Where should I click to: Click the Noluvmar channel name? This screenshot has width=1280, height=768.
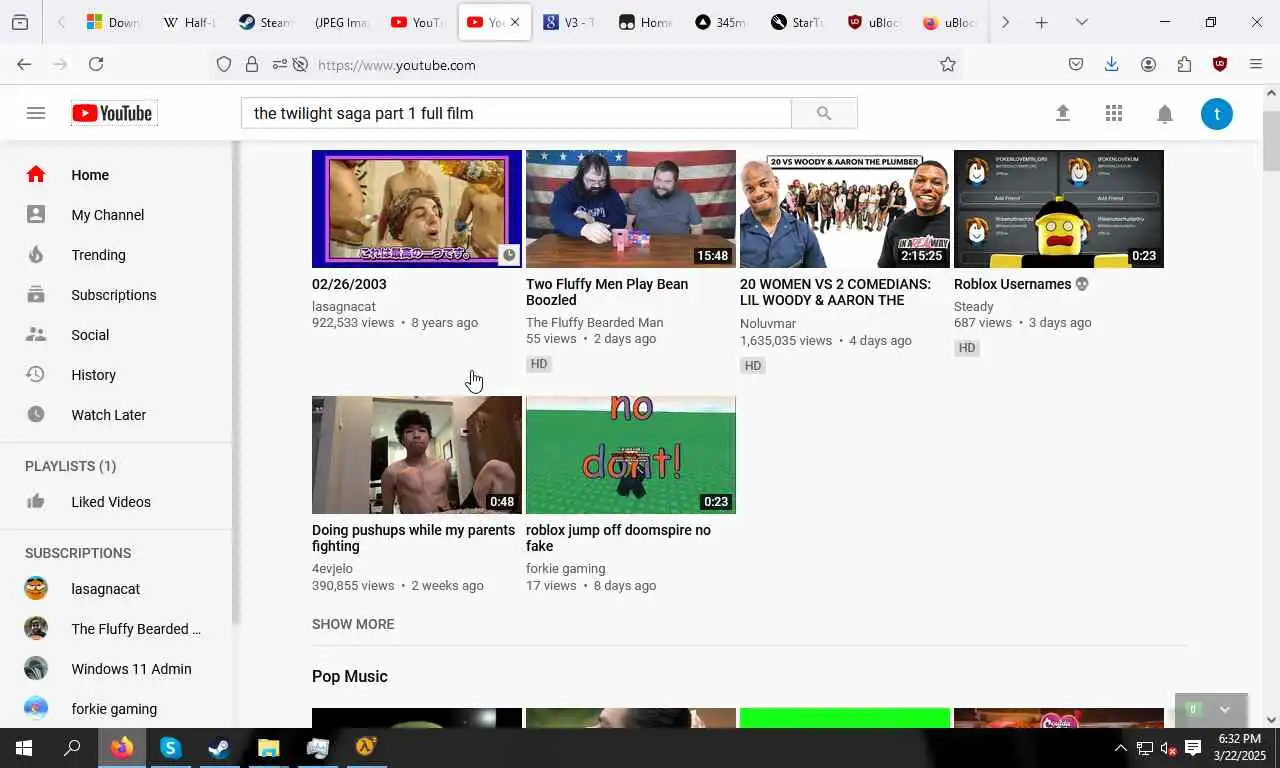tap(768, 323)
